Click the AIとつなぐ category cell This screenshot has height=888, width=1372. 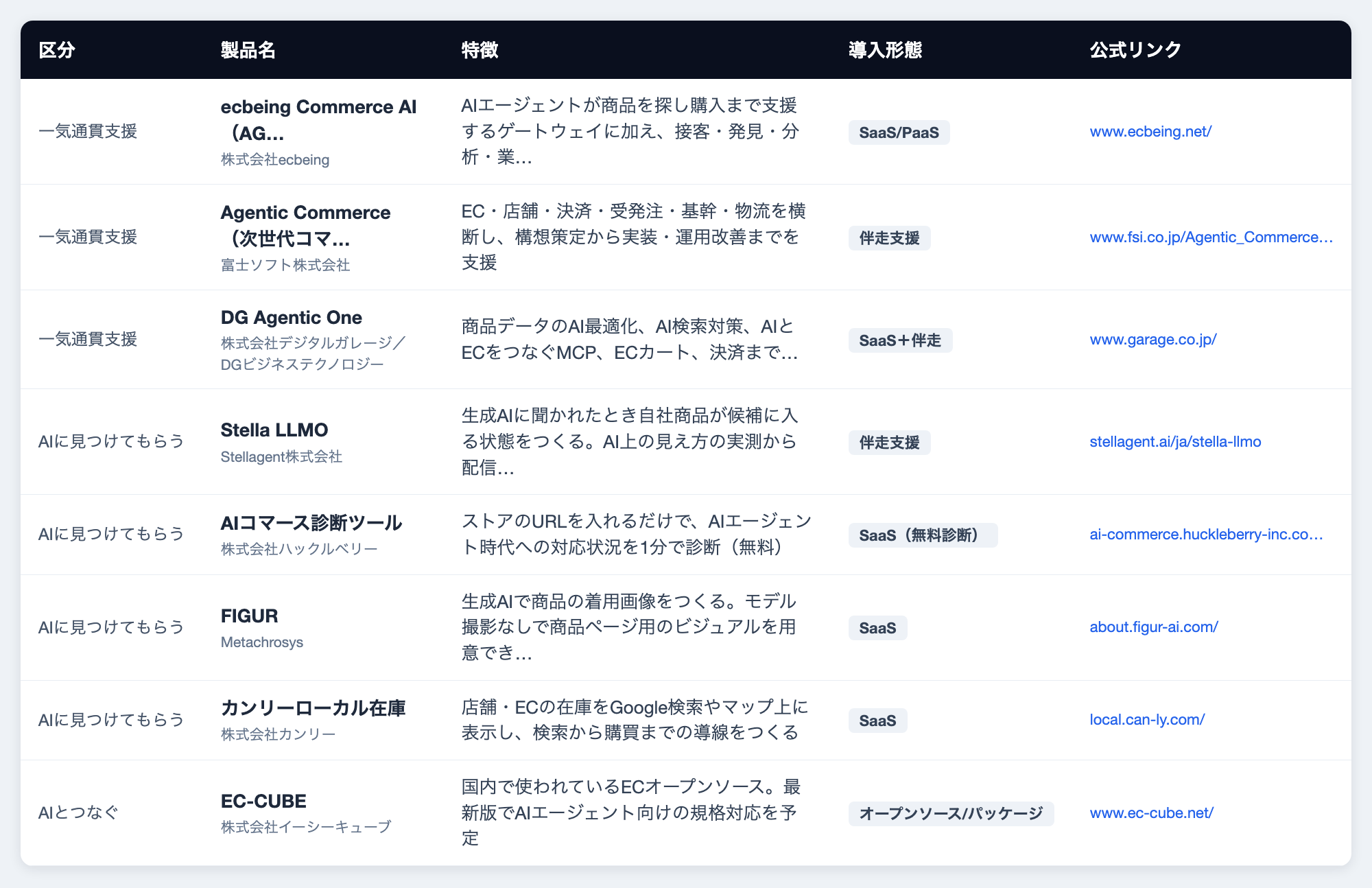tap(79, 813)
